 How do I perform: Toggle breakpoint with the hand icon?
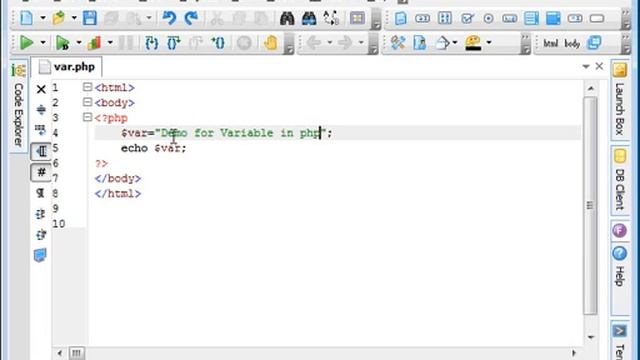coord(271,43)
